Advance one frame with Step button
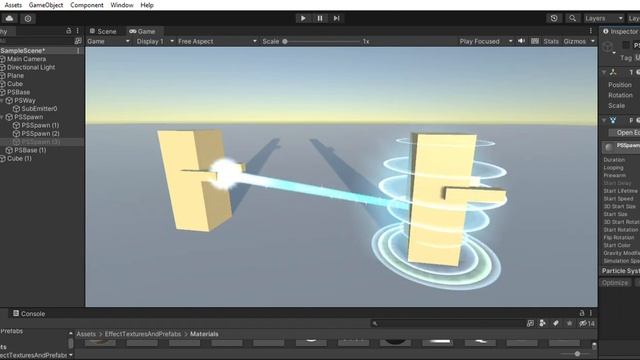The image size is (640, 360). click(336, 18)
